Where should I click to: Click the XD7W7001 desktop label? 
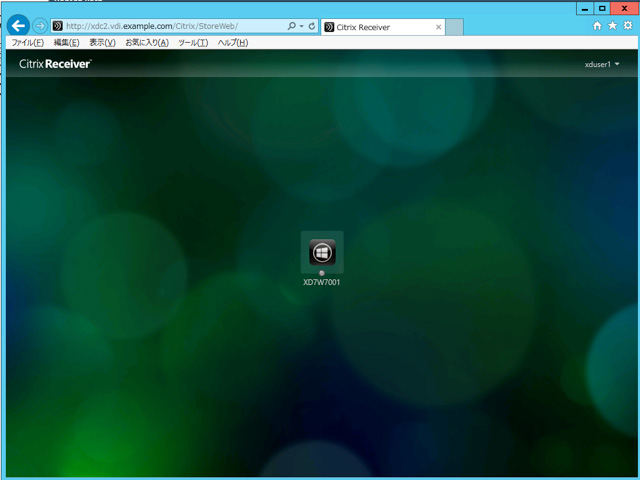tap(322, 282)
